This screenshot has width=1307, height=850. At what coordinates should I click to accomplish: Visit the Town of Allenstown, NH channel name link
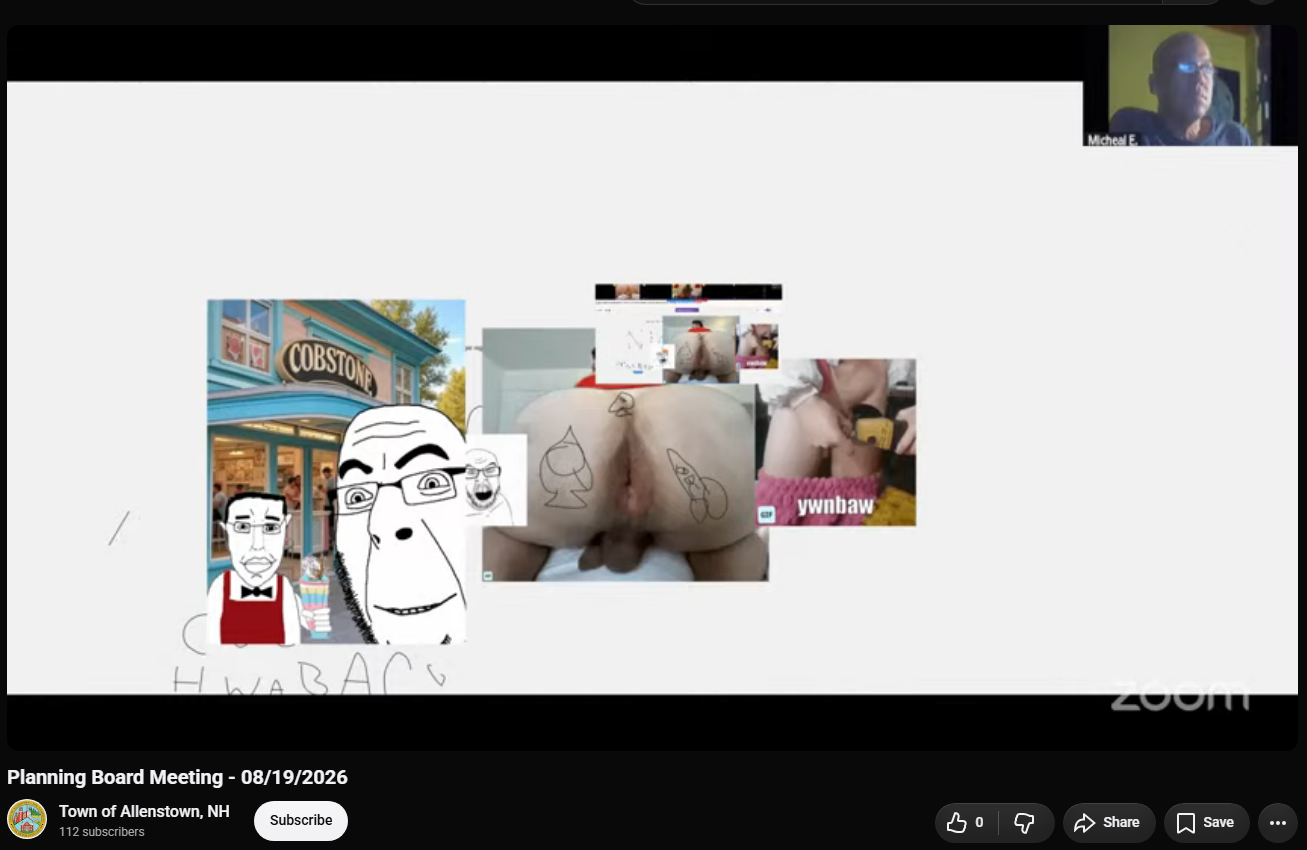click(x=144, y=811)
